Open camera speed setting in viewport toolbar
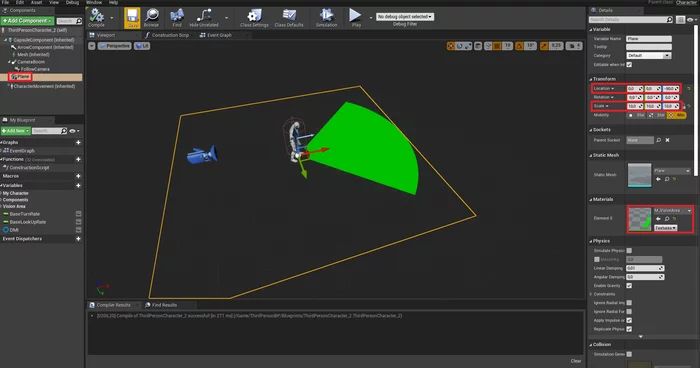Viewport: 700px width, 368px height. pos(574,46)
